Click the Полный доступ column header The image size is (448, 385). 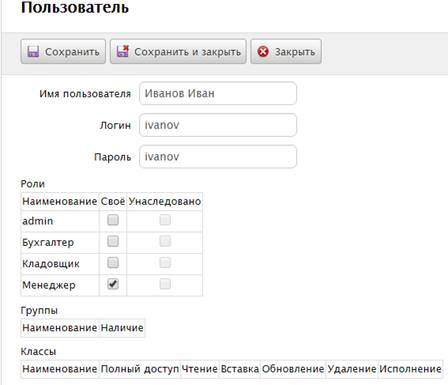point(140,369)
